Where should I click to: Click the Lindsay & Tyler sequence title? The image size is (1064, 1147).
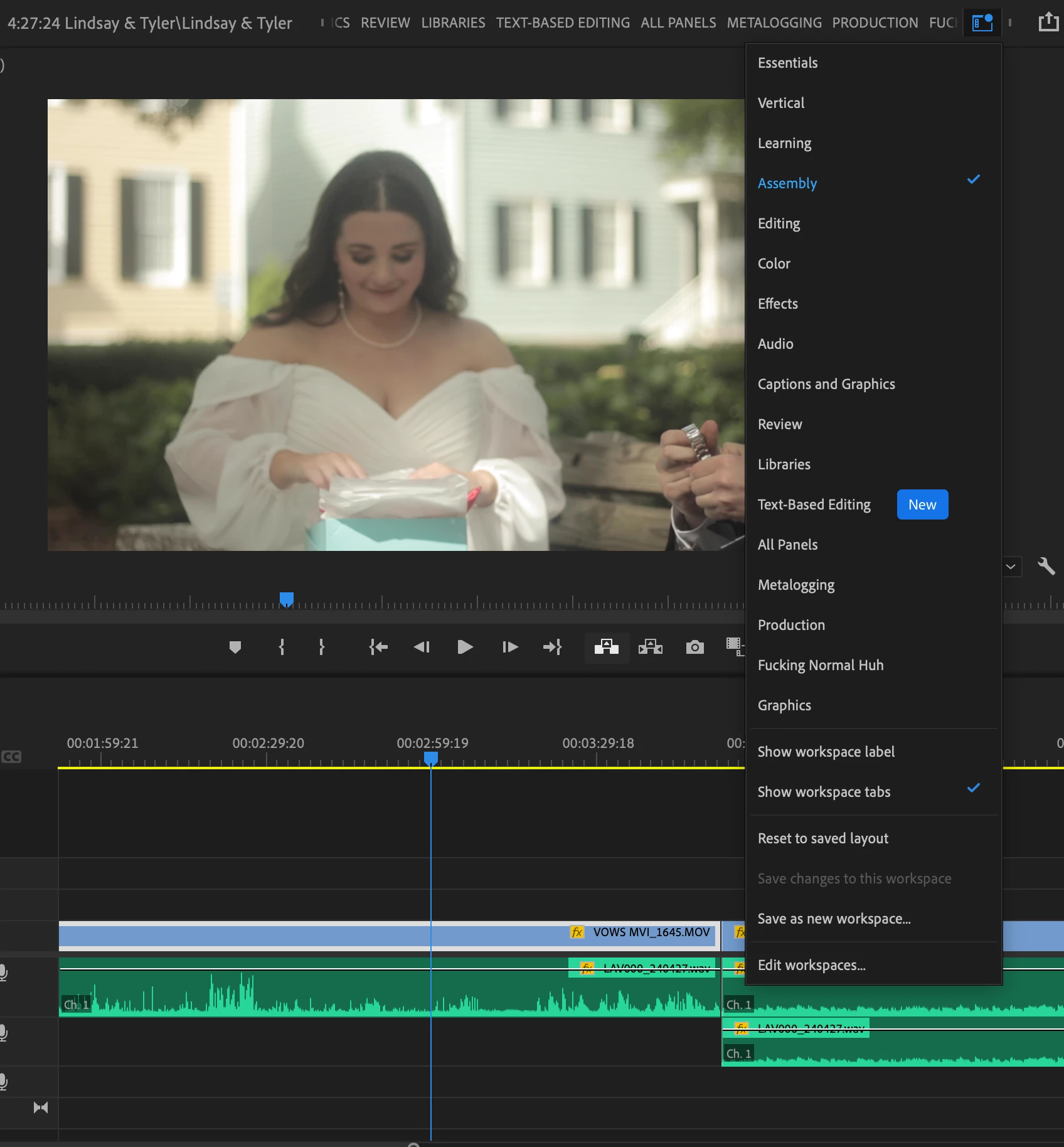click(x=150, y=23)
